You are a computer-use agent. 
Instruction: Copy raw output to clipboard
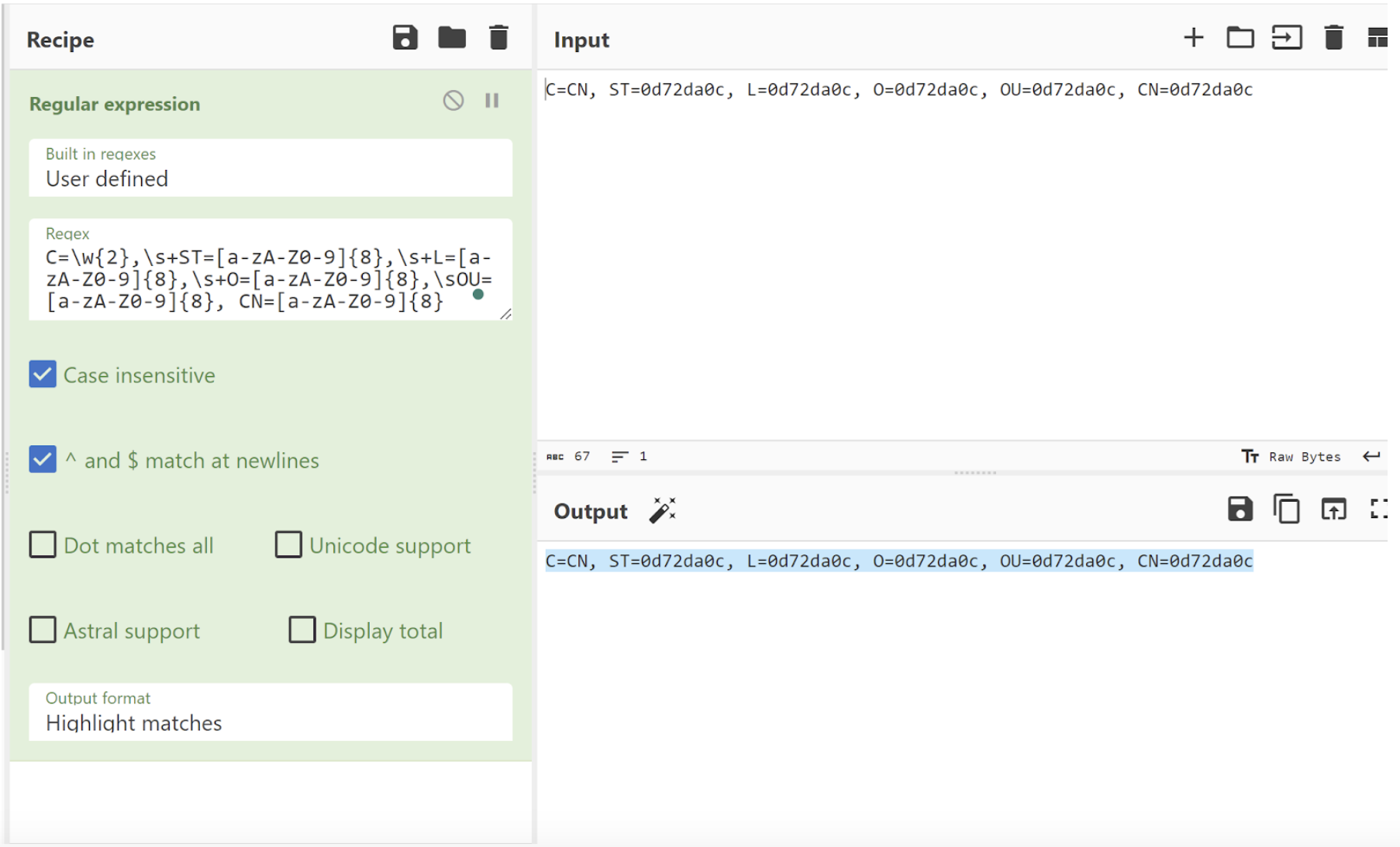tap(1286, 510)
